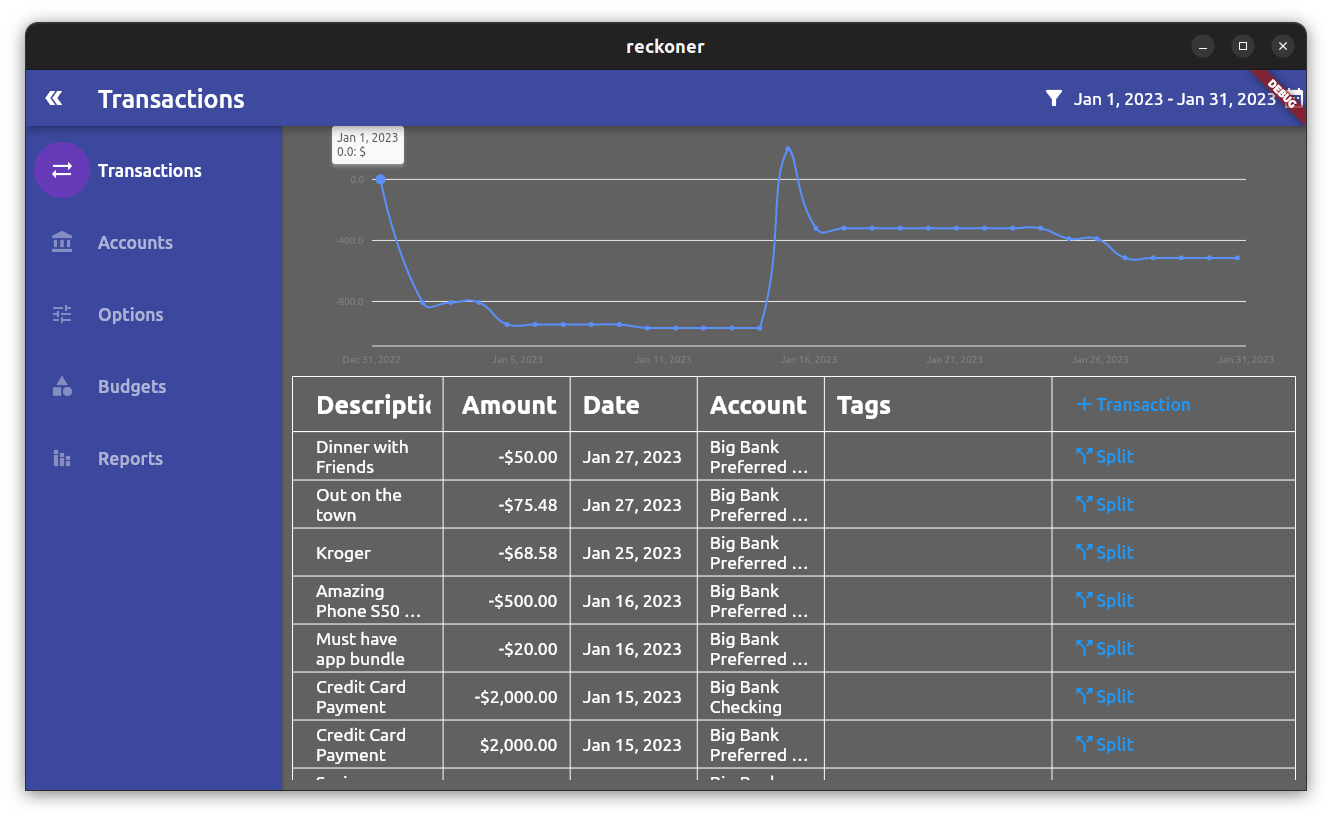Click the filter funnel icon in the header
The width and height of the screenshot is (1332, 819).
1053,98
